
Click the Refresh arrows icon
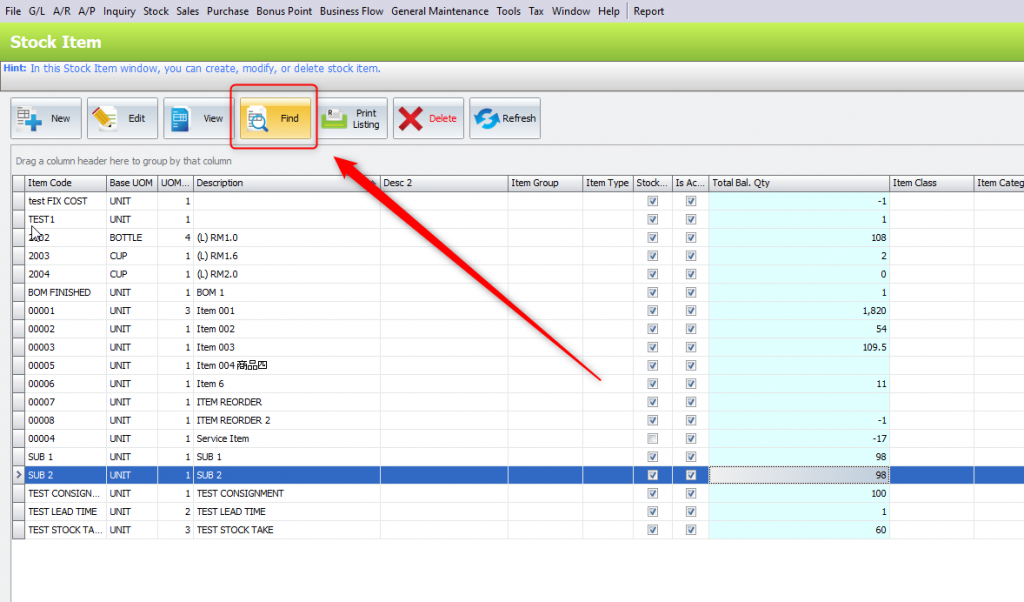485,119
